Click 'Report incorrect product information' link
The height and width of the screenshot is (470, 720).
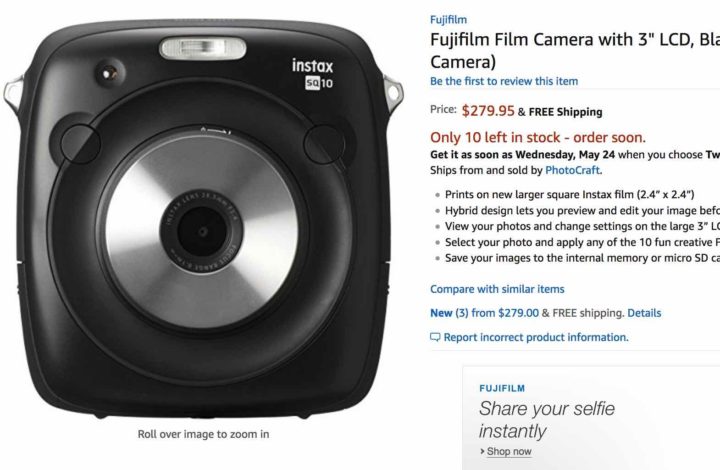535,337
